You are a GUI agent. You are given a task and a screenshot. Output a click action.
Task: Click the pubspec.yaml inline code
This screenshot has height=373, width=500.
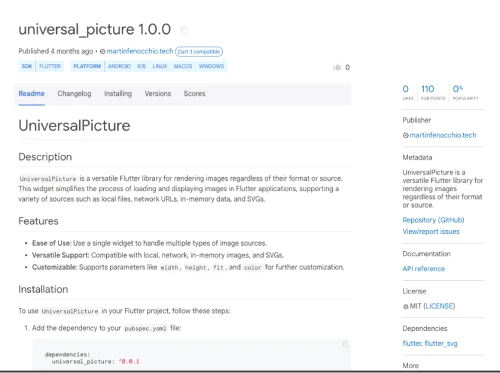(x=145, y=328)
